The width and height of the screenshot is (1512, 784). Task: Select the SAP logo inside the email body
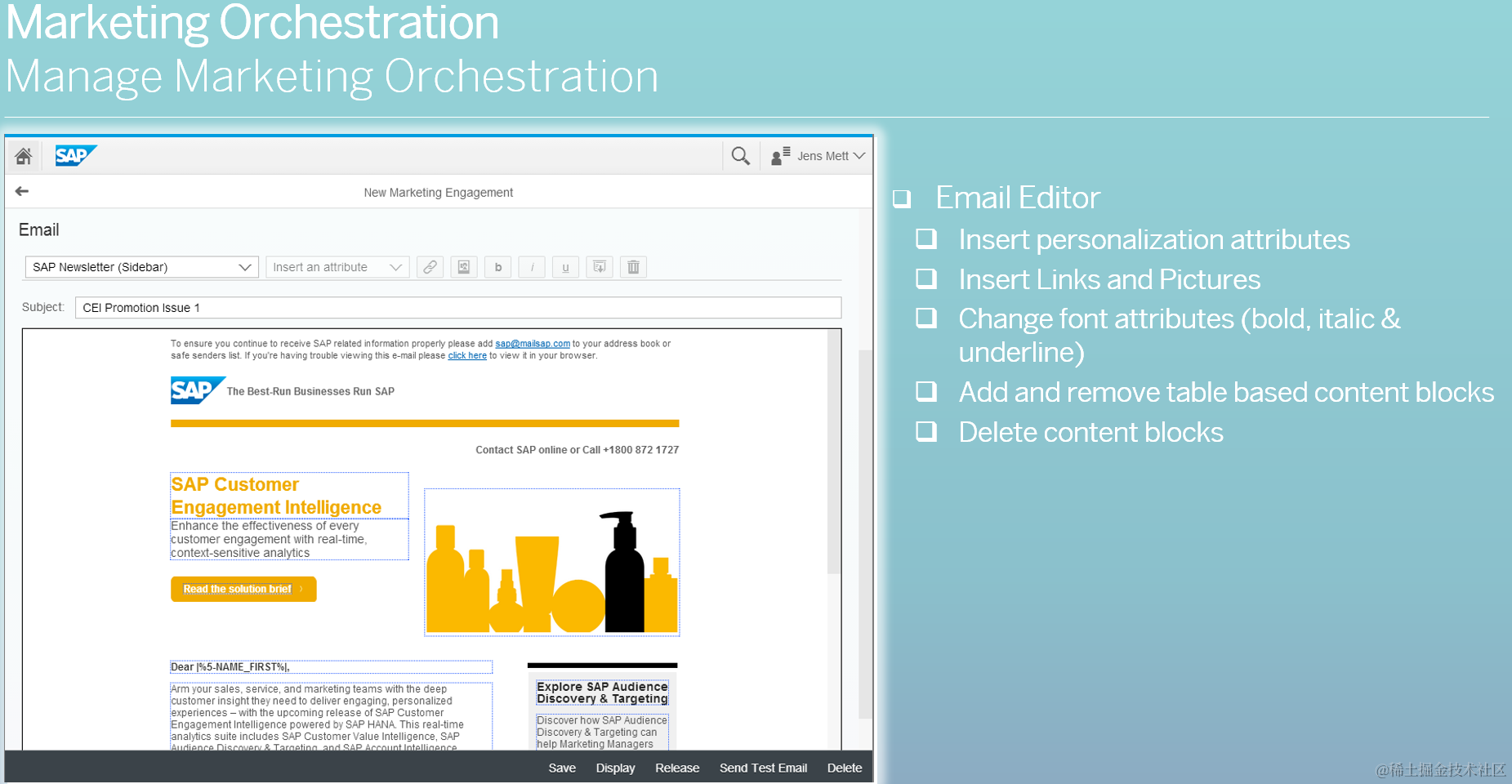[x=198, y=390]
